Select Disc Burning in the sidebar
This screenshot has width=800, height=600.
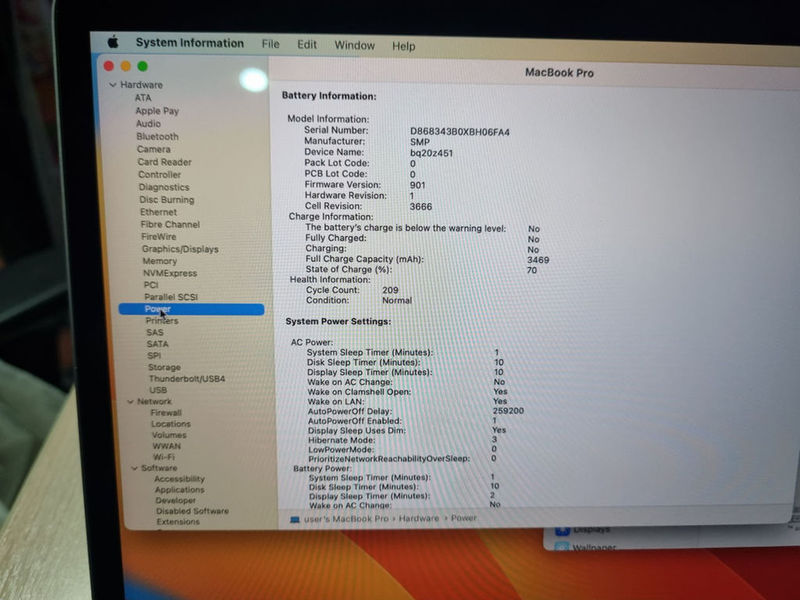click(x=166, y=199)
